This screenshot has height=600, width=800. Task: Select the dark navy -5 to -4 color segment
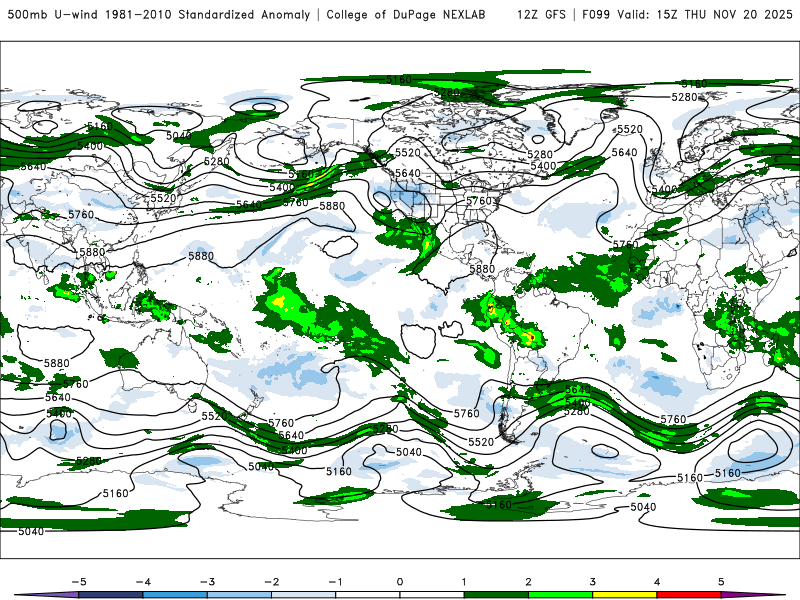point(111,595)
